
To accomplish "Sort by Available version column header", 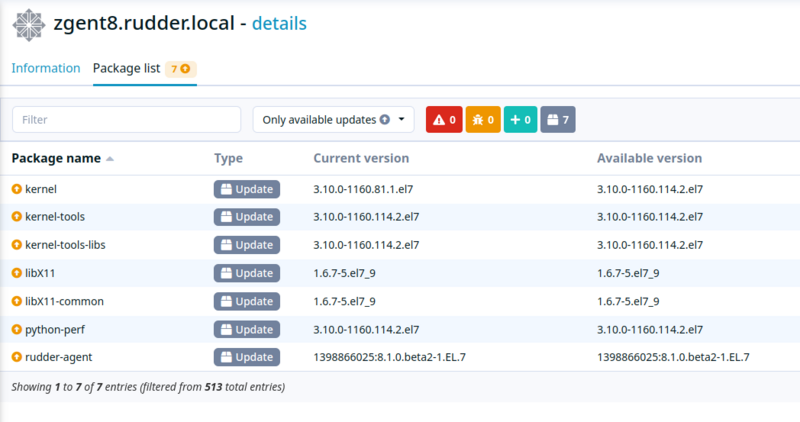I will coord(649,158).
